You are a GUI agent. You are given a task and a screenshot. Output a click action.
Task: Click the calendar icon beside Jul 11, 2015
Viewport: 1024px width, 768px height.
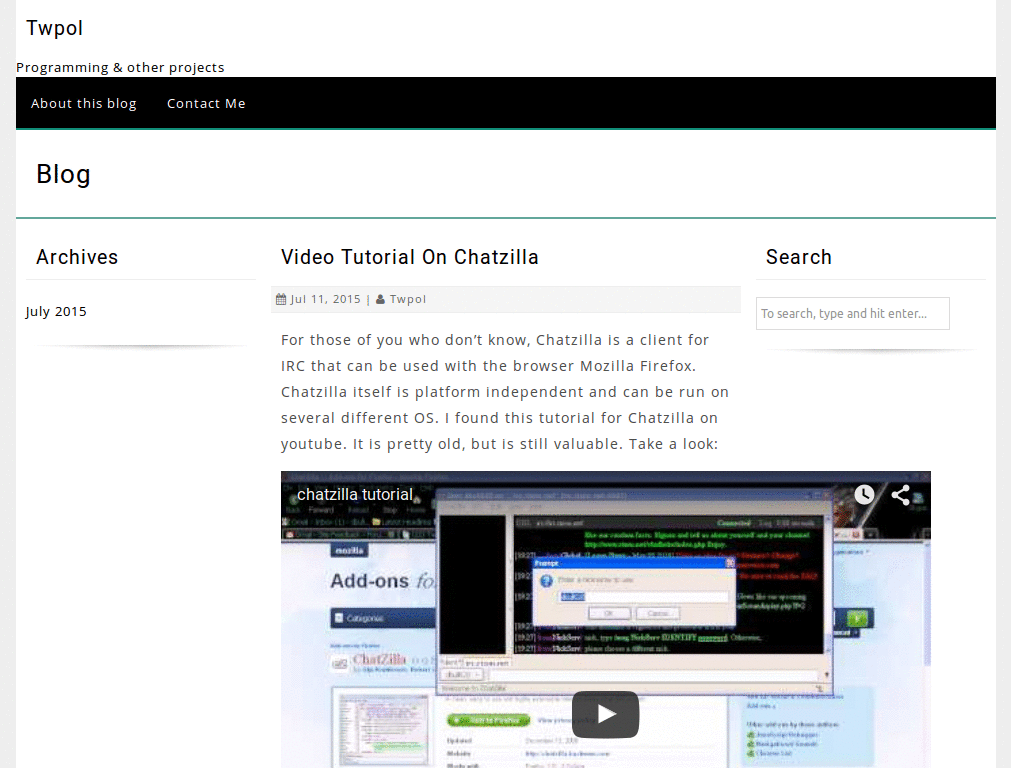pyautogui.click(x=281, y=299)
